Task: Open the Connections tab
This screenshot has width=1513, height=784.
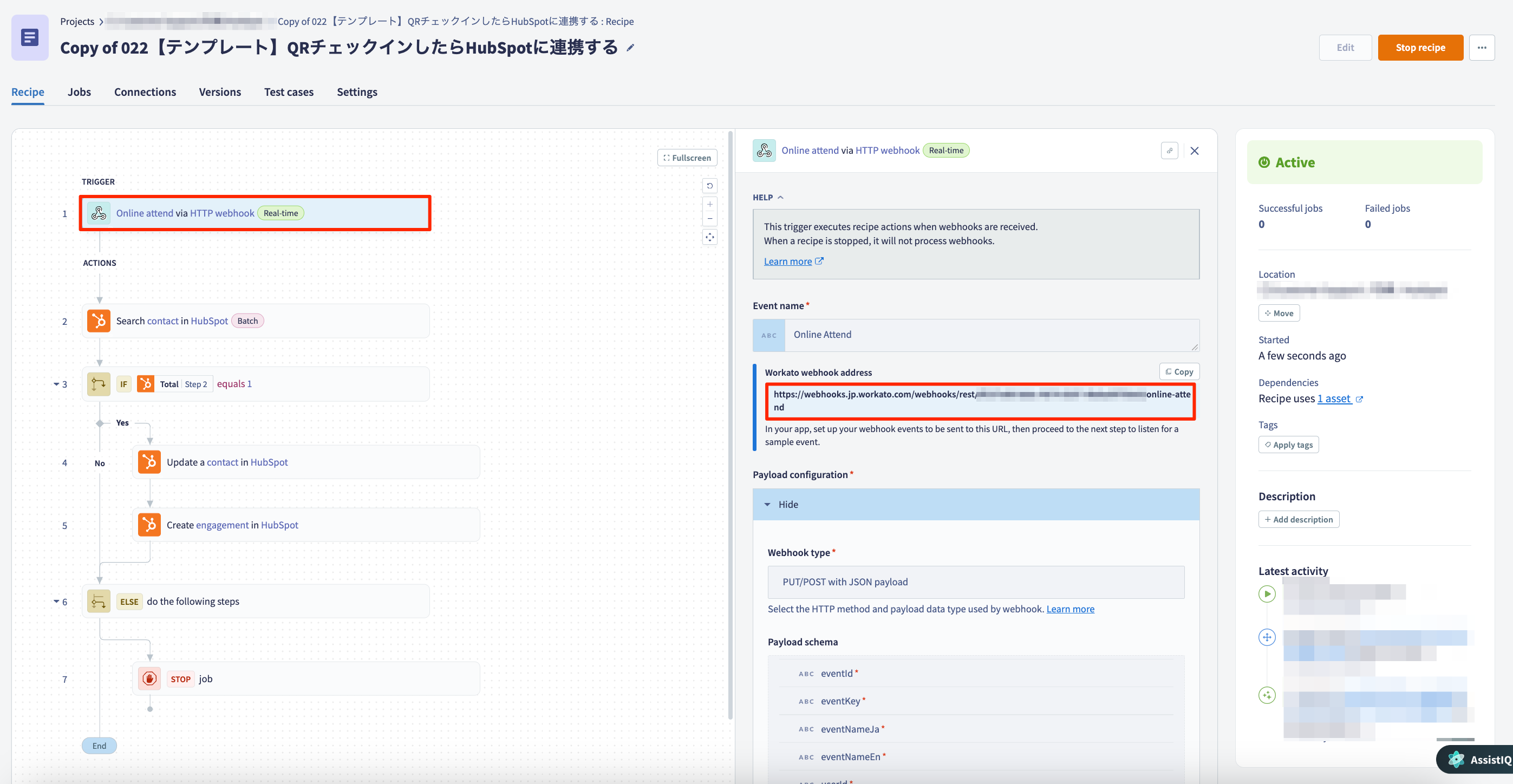Action: tap(145, 92)
